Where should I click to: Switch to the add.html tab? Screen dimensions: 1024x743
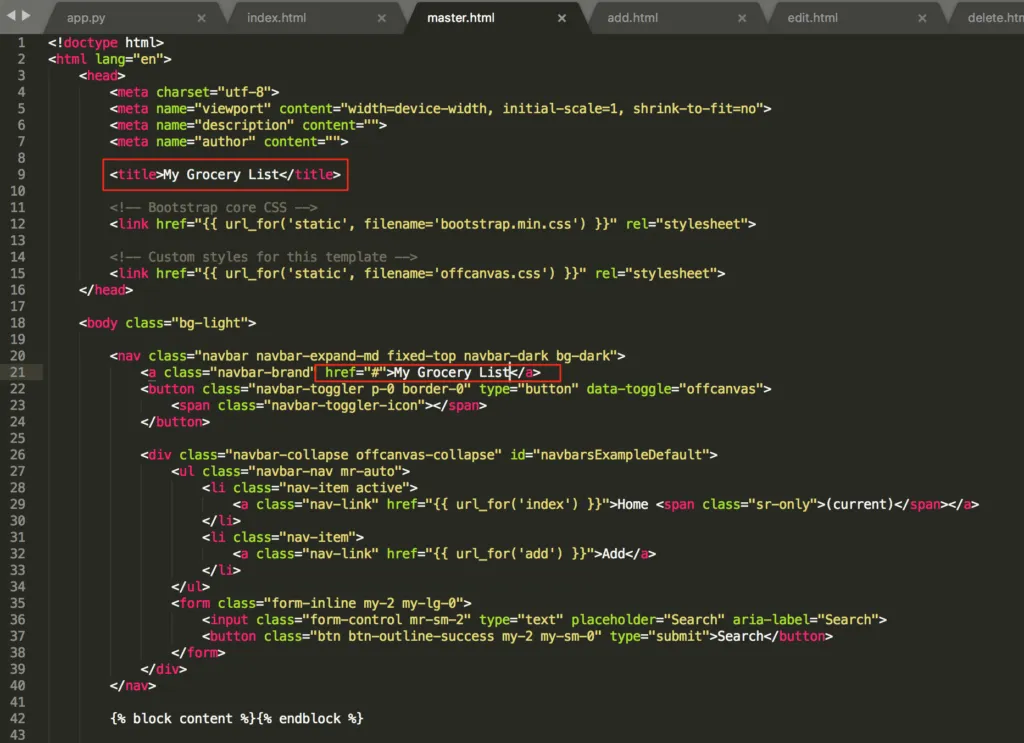click(632, 18)
